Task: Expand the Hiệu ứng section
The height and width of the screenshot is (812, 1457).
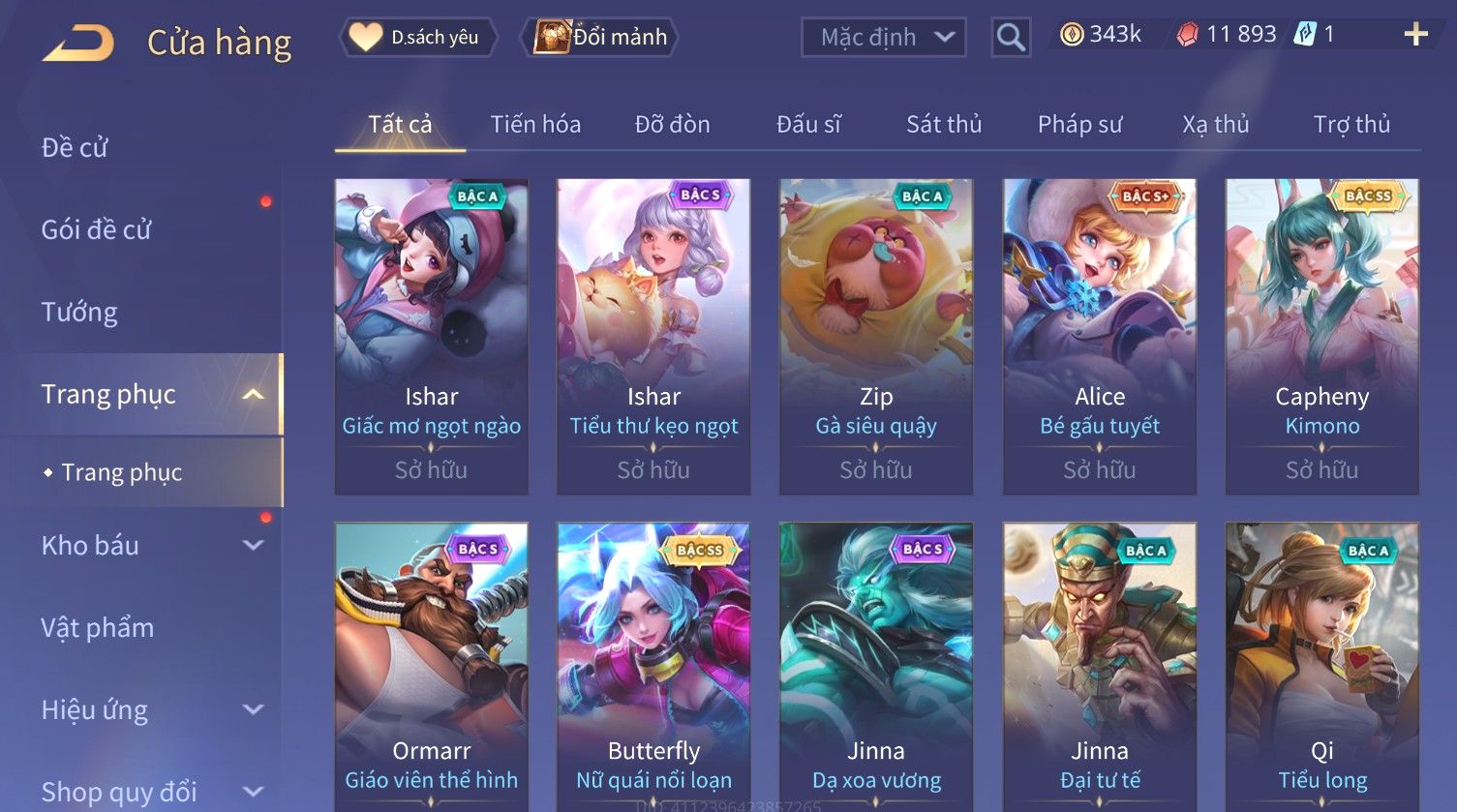Action: click(x=253, y=709)
